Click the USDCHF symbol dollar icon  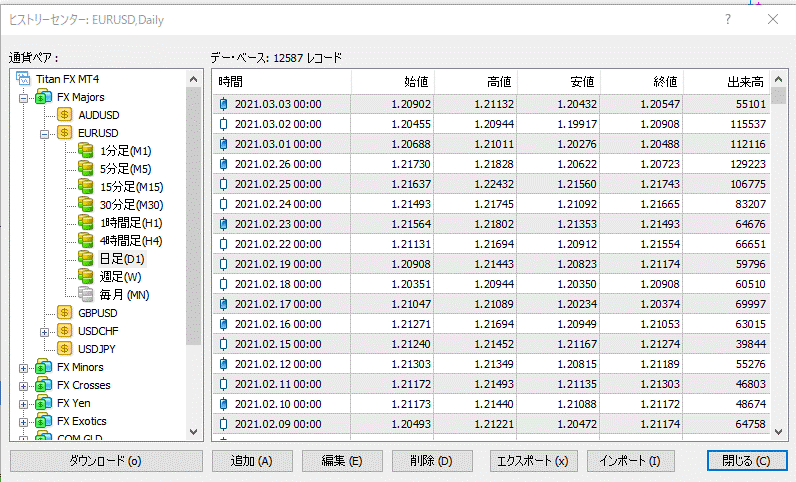pyautogui.click(x=64, y=331)
